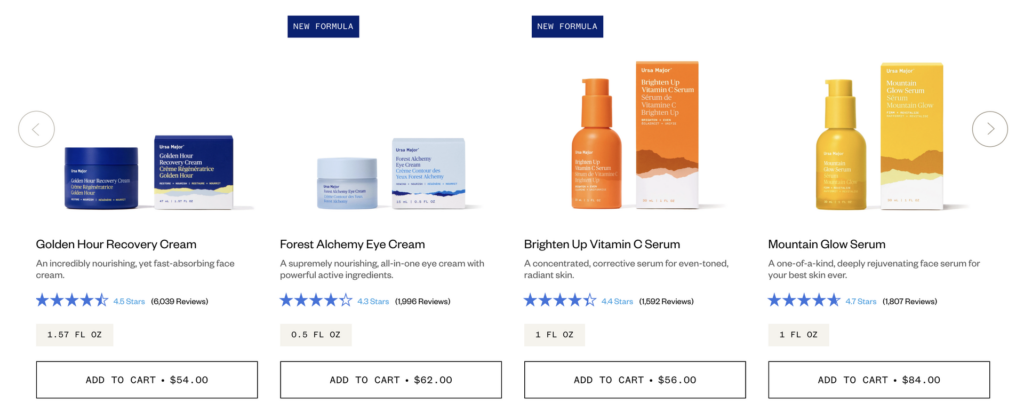Screen dimensions: 1024x410
Task: Click Mountain Glow Serum star rating
Action: click(804, 301)
